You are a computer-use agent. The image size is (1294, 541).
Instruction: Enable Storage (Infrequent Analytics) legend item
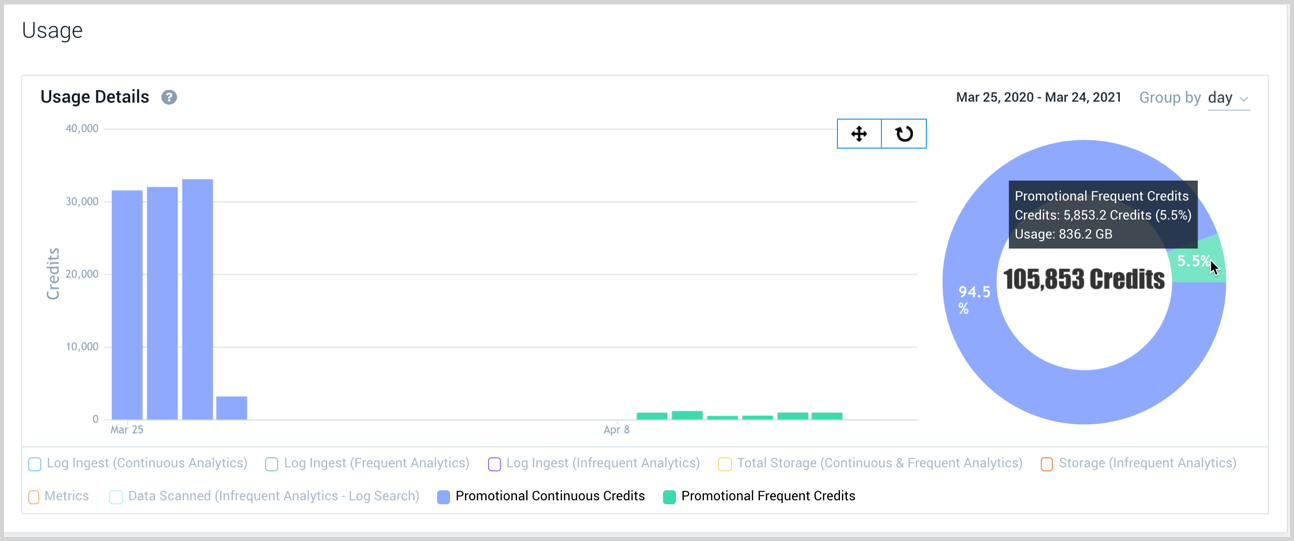pos(1047,464)
